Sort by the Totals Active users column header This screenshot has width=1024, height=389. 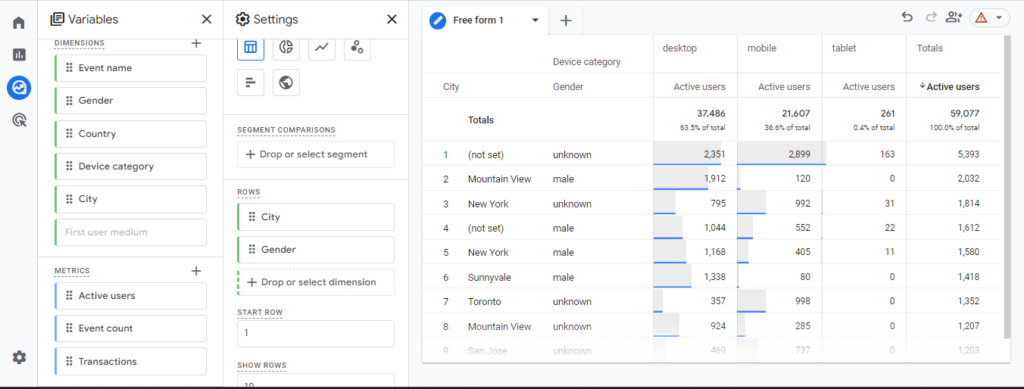click(949, 87)
